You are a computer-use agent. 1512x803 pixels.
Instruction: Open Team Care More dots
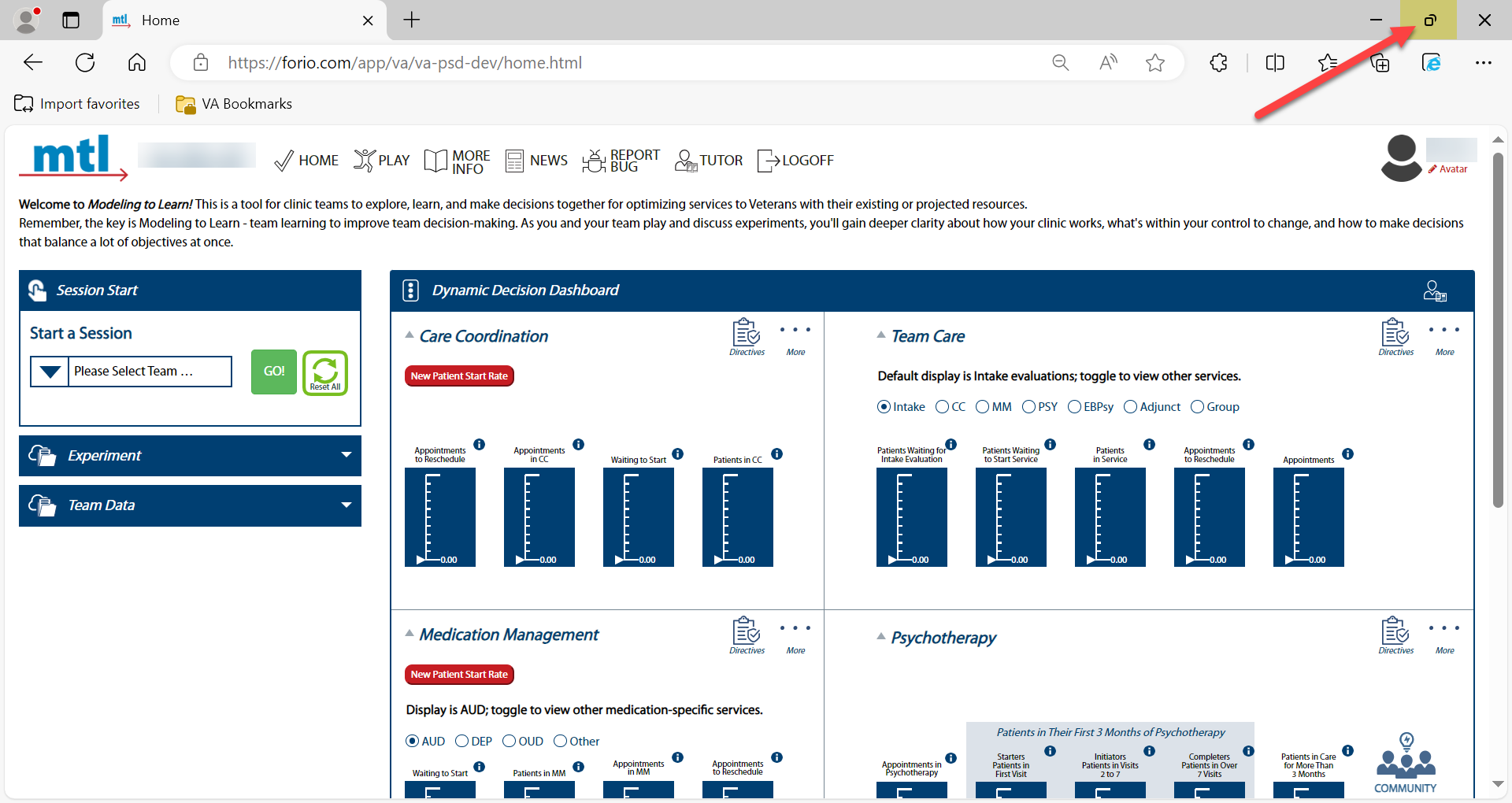[x=1444, y=331]
